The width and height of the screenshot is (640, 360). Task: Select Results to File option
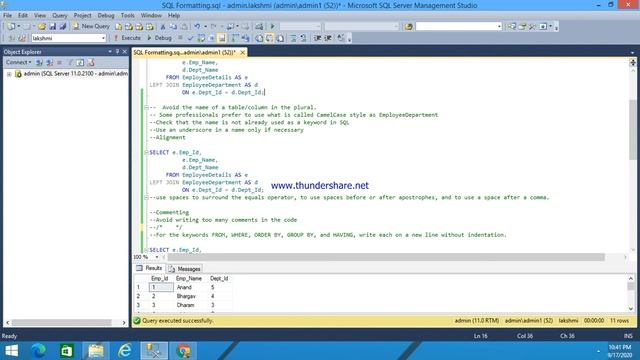[x=280, y=38]
